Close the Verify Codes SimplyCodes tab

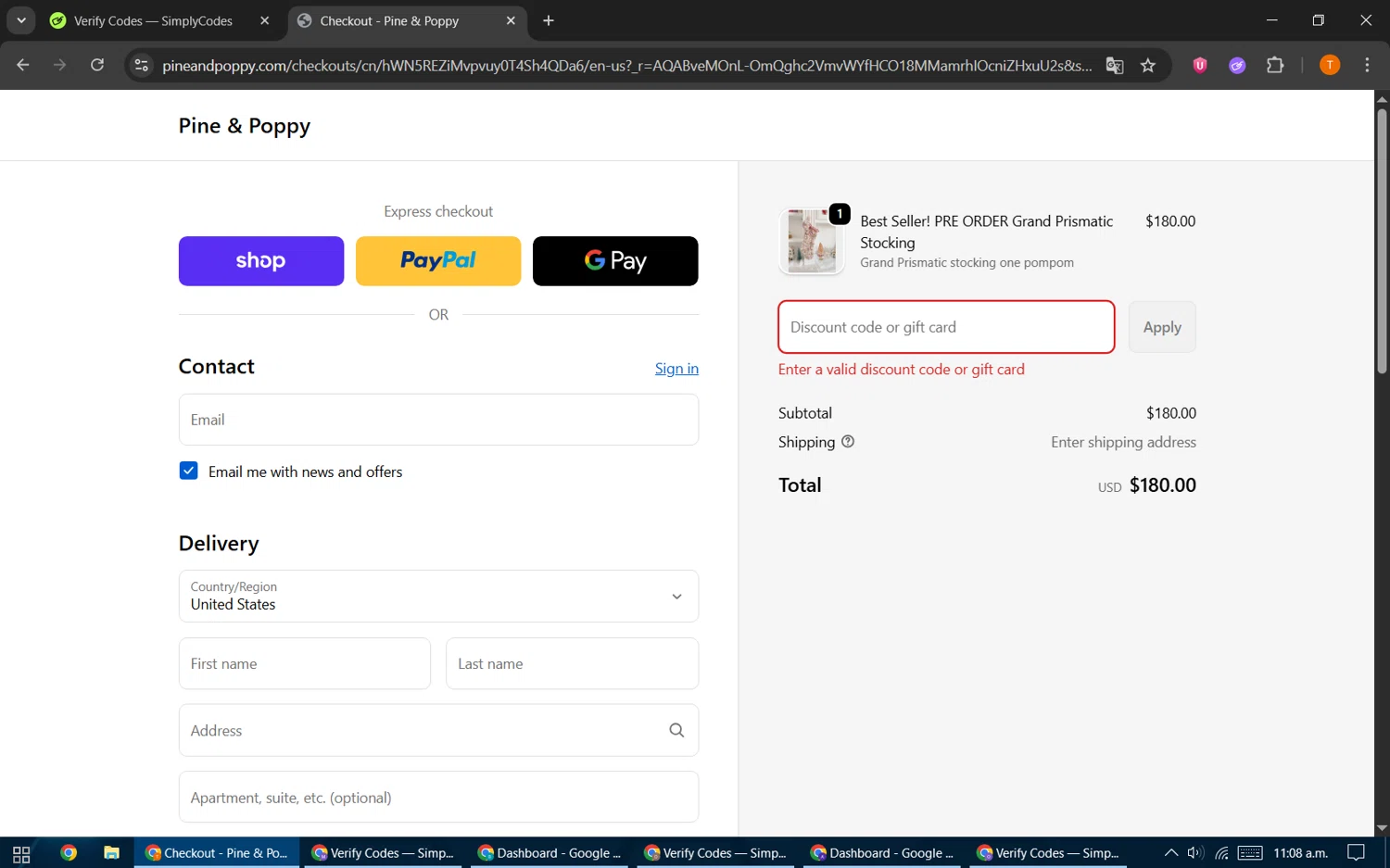tap(265, 20)
